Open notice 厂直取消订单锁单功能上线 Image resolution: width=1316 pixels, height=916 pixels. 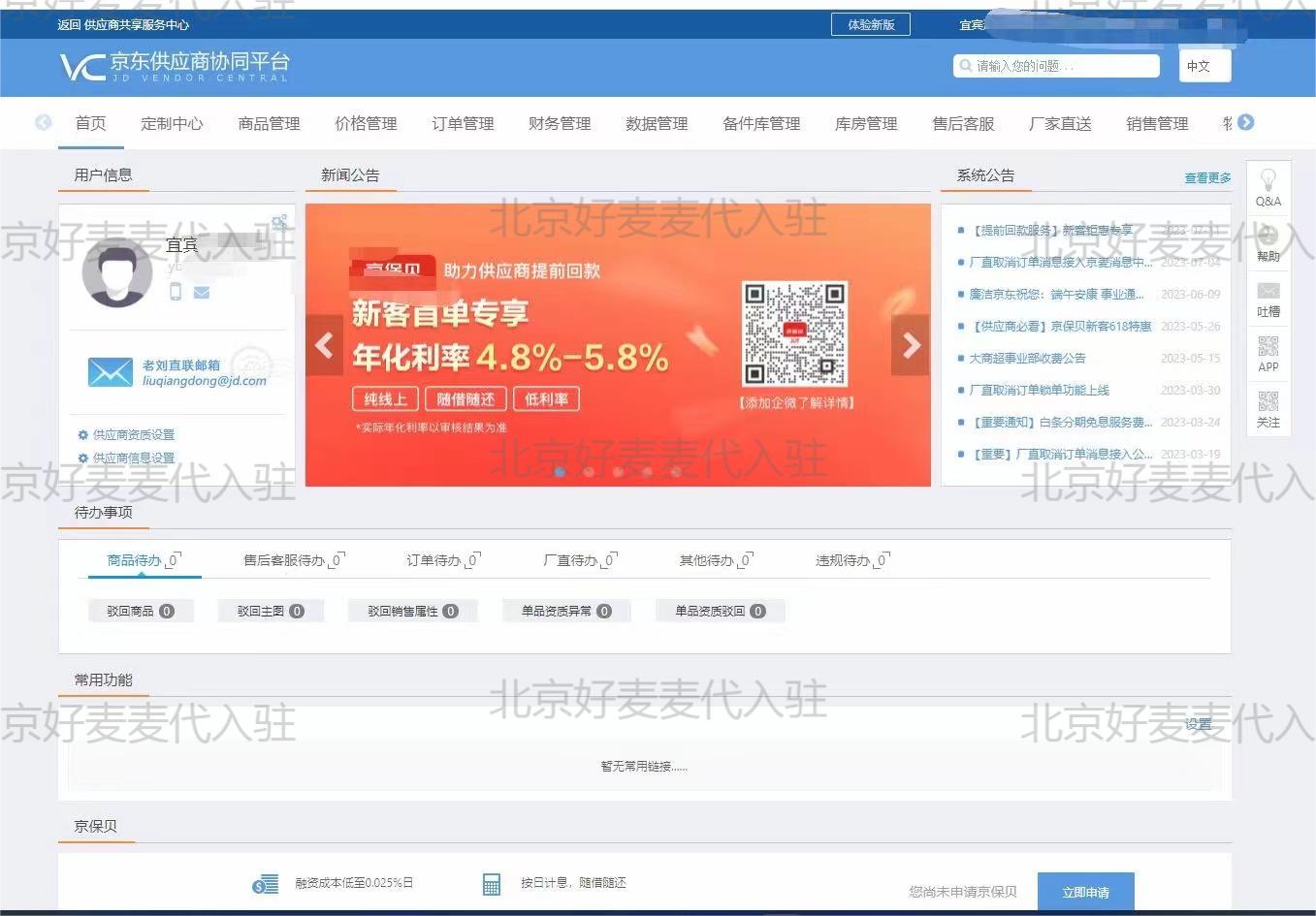click(1040, 390)
